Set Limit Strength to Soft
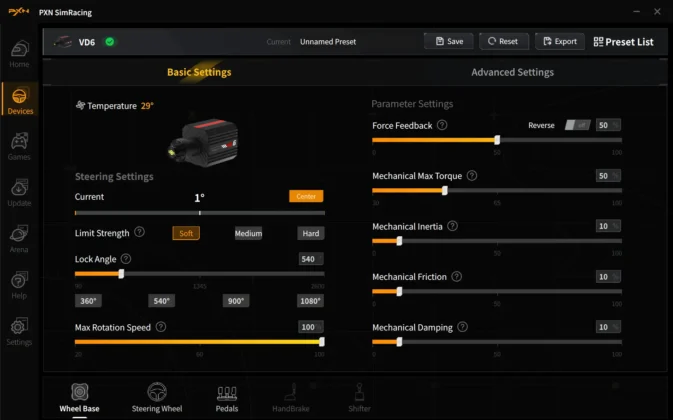Image resolution: width=673 pixels, height=420 pixels. click(x=186, y=233)
